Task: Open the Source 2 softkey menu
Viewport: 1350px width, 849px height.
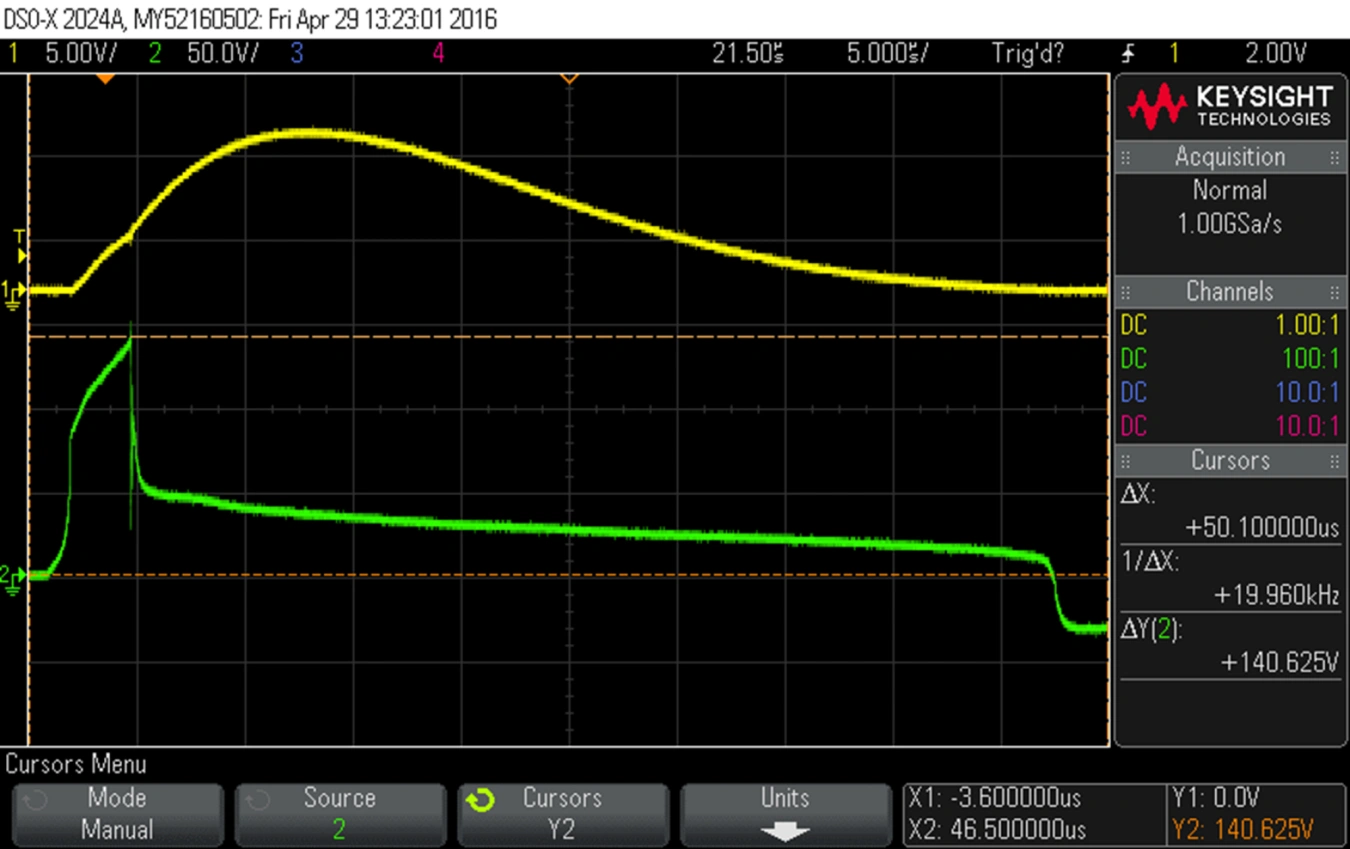Action: [x=339, y=814]
